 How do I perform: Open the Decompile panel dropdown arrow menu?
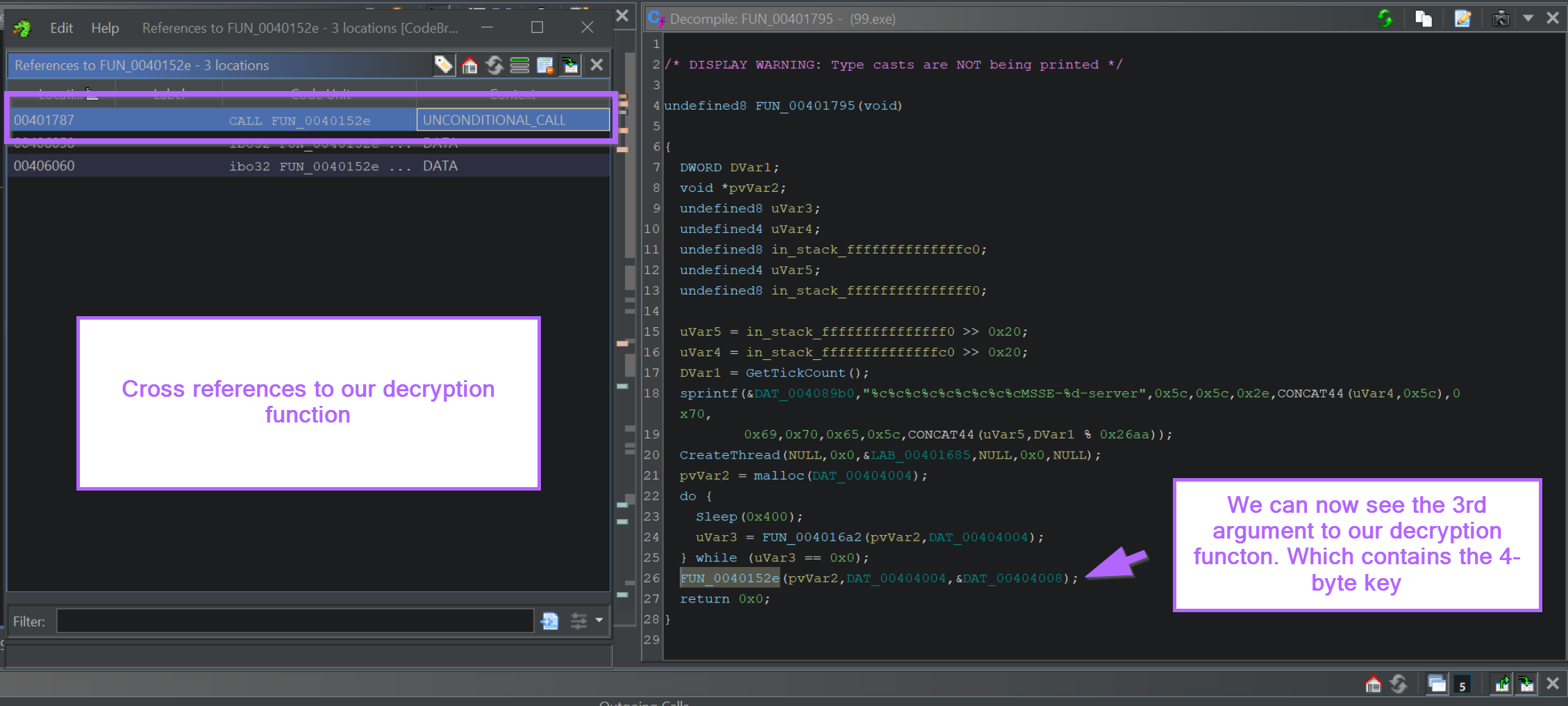point(1528,19)
